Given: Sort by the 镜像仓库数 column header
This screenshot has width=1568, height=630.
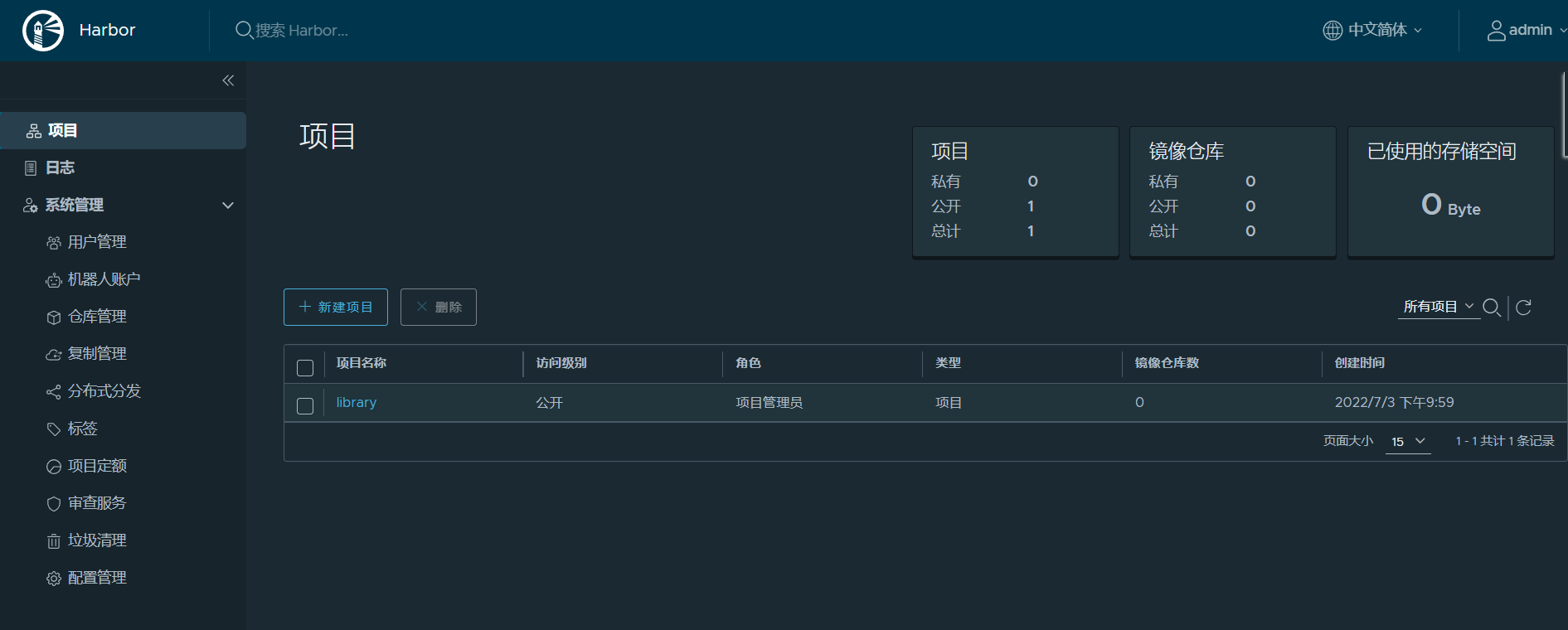Looking at the screenshot, I should (1167, 363).
